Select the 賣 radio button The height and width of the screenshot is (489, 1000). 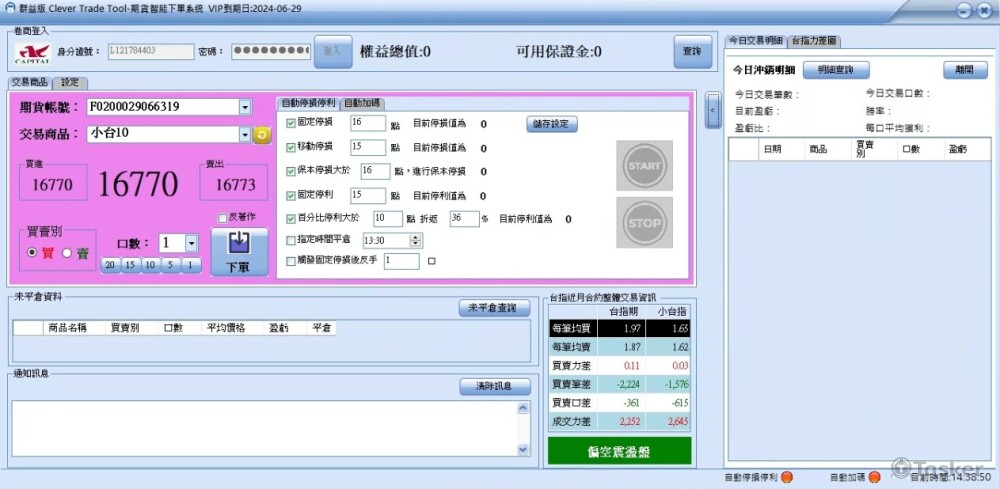tap(67, 253)
